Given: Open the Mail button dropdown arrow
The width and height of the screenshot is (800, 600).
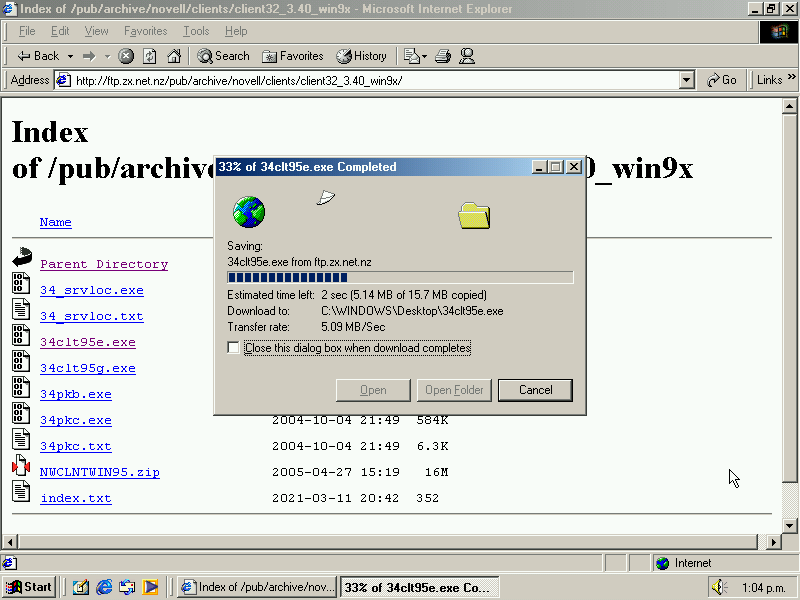Looking at the screenshot, I should 424,56.
